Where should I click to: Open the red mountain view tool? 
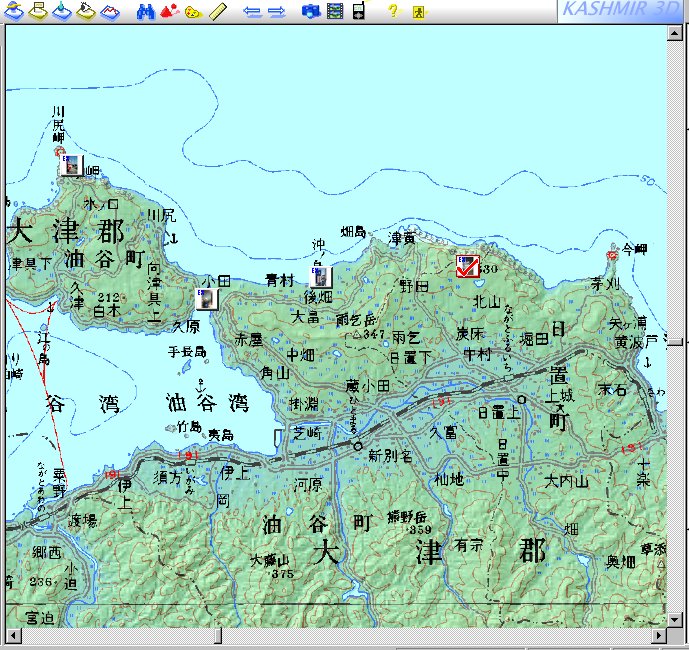pos(168,12)
